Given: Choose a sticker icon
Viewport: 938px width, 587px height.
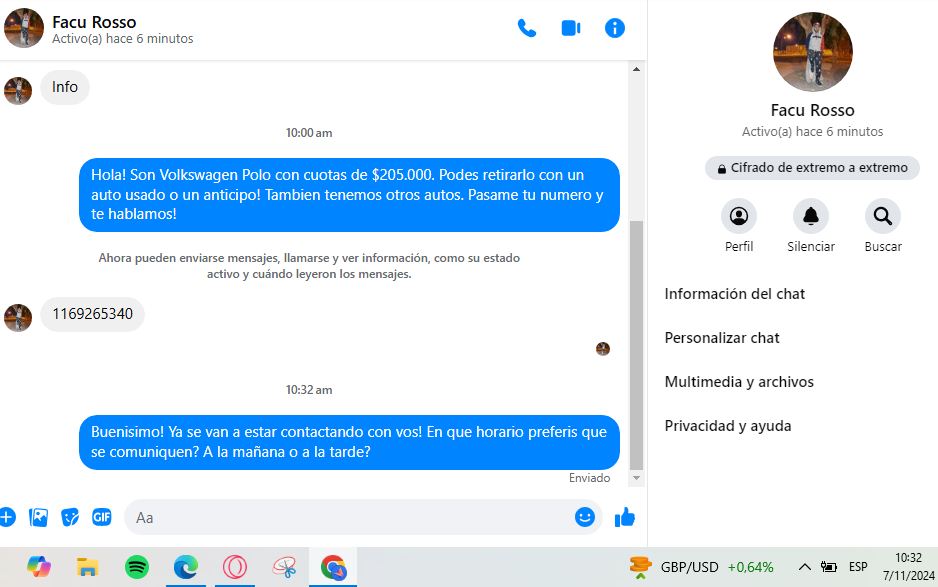Looking at the screenshot, I should pyautogui.click(x=70, y=517).
